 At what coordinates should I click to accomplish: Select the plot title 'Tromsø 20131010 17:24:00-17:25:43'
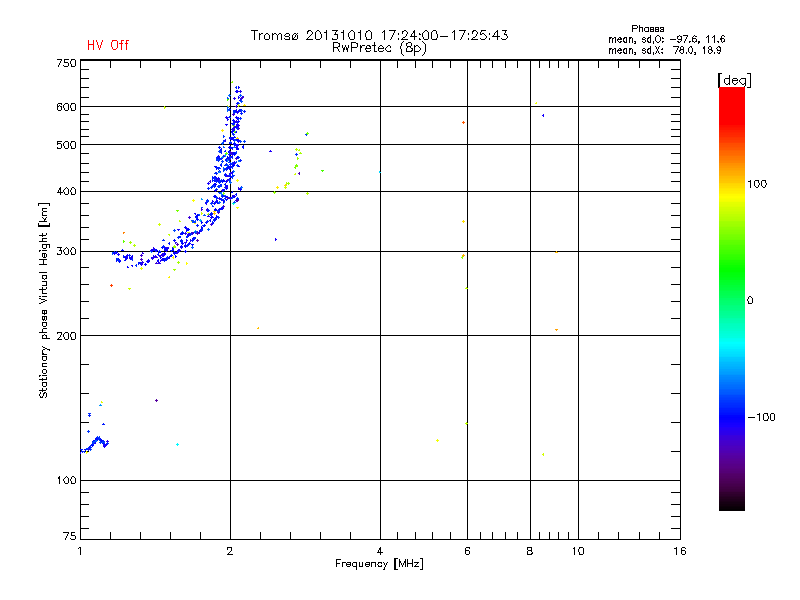click(379, 35)
